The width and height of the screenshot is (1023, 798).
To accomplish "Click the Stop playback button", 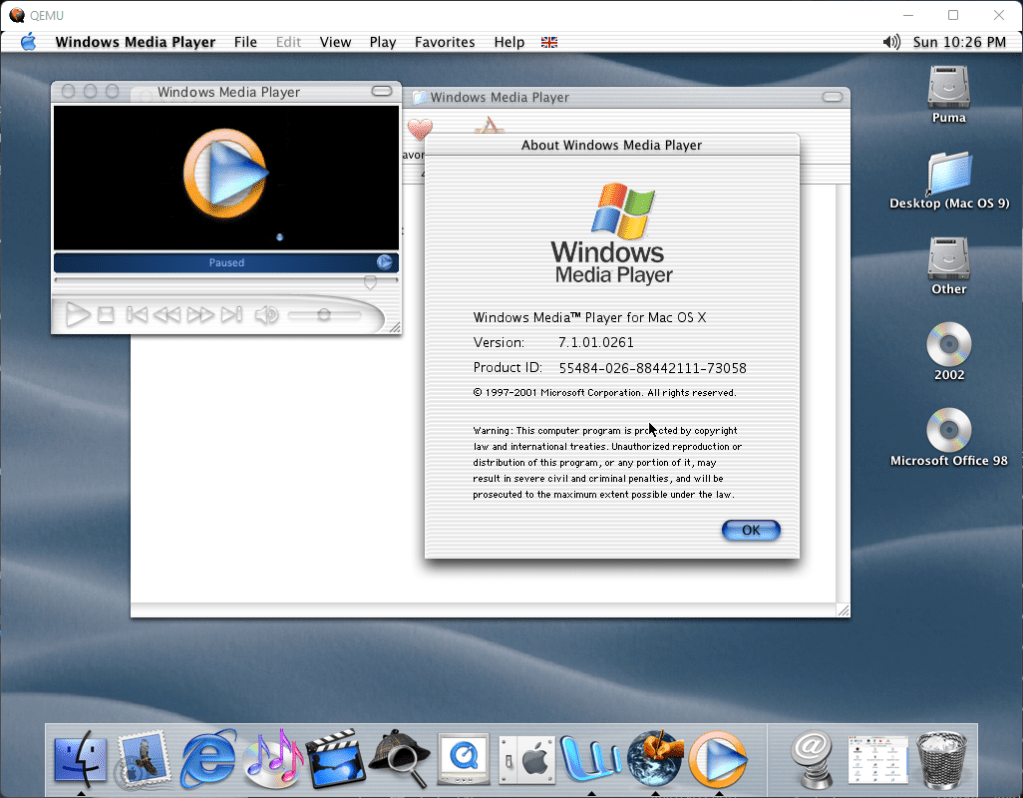I will [106, 316].
